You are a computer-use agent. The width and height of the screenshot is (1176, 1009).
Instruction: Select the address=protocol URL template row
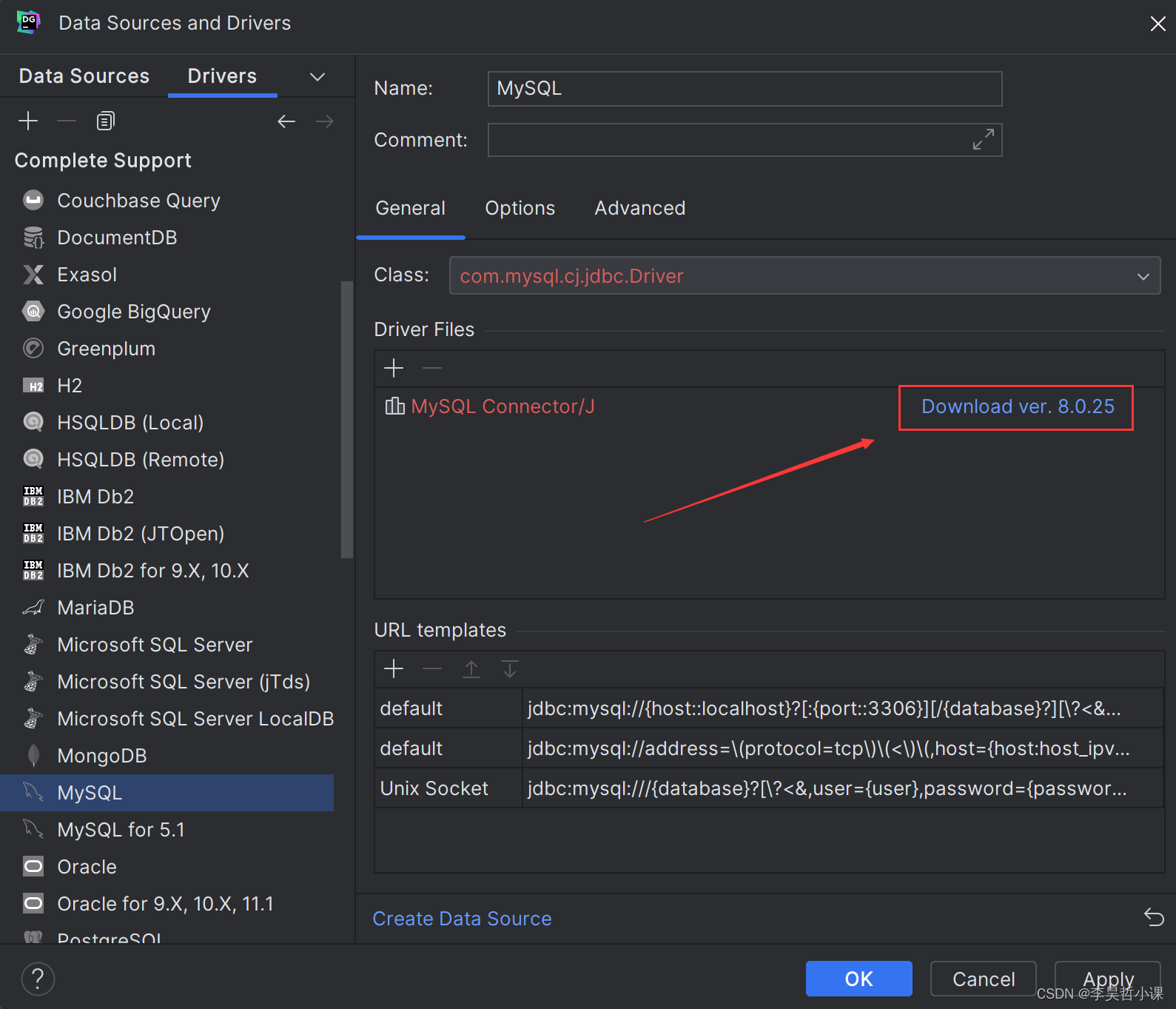pyautogui.click(x=770, y=748)
